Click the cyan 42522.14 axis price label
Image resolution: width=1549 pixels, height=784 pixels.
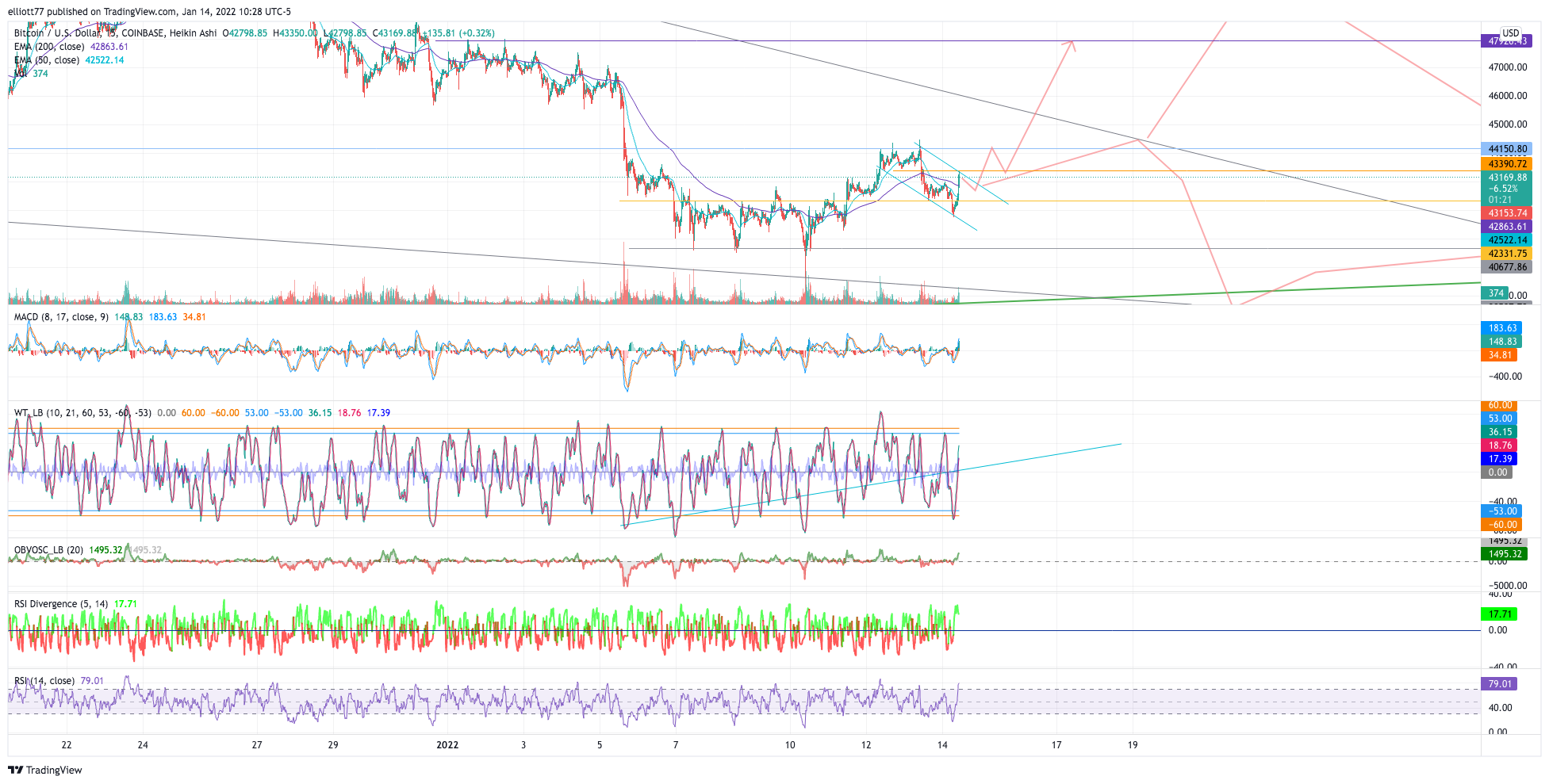[x=1507, y=240]
